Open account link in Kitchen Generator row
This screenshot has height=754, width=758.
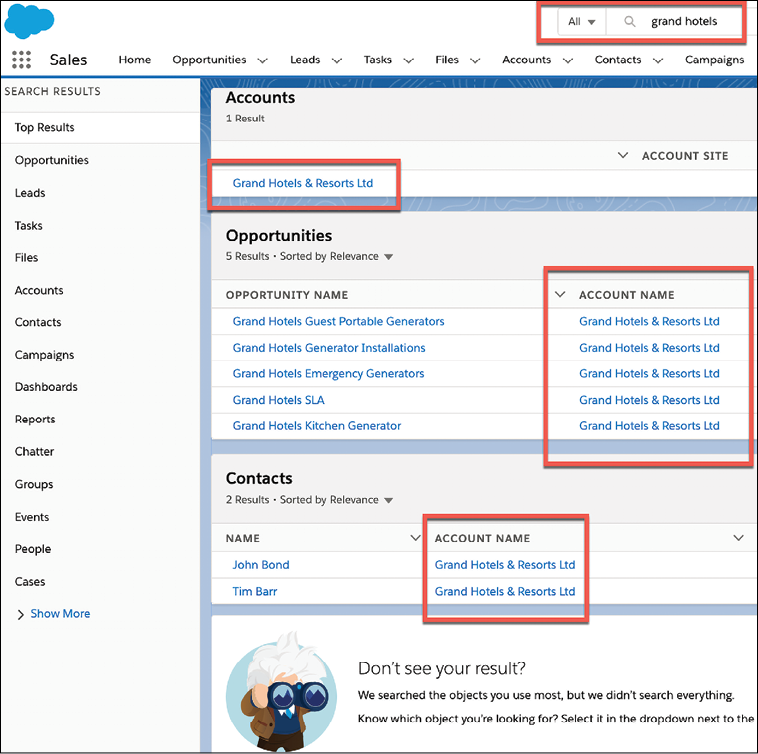click(649, 426)
